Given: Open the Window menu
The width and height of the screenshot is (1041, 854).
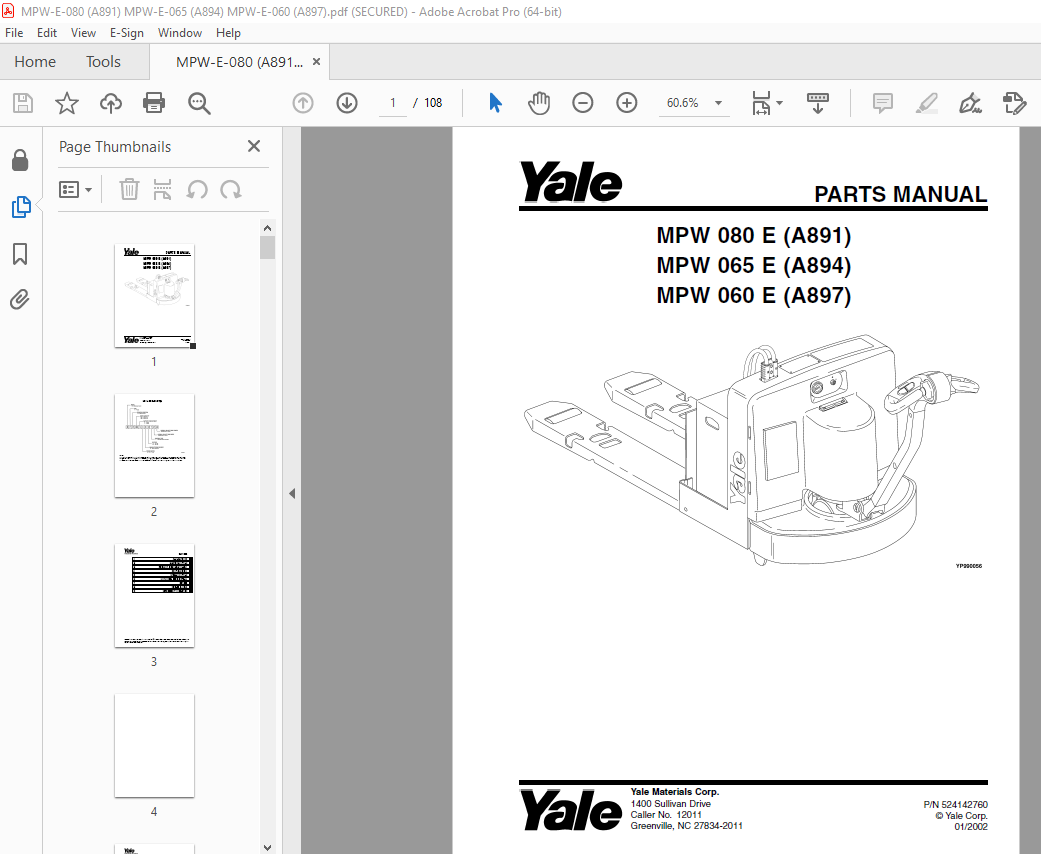Looking at the screenshot, I should point(179,33).
